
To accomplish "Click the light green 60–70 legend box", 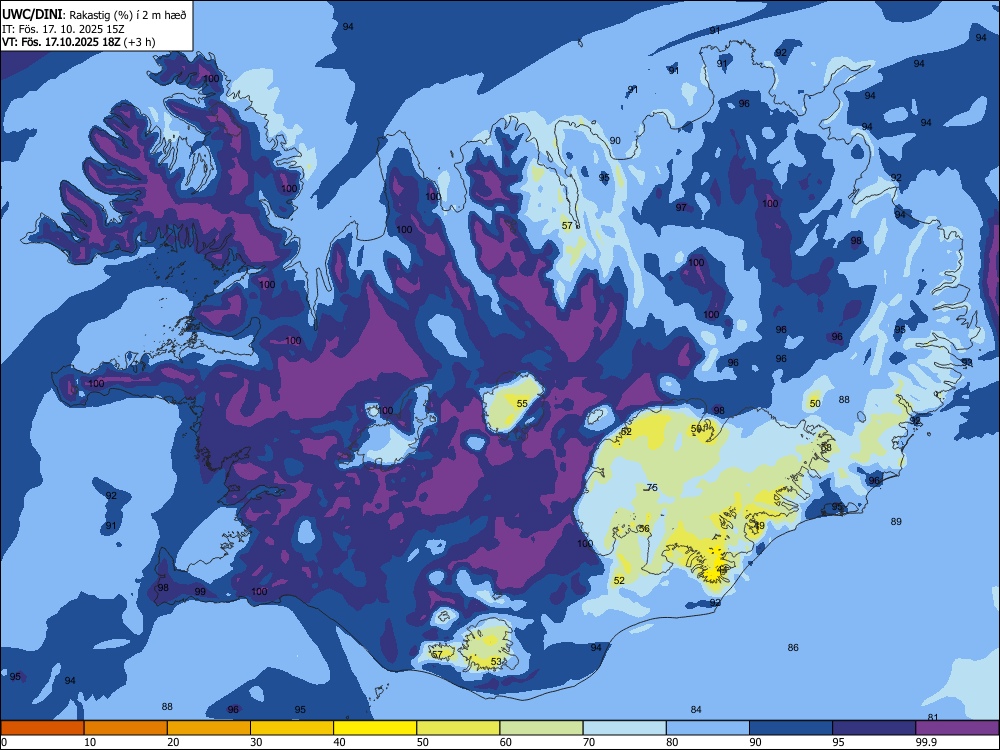I will pos(541,728).
